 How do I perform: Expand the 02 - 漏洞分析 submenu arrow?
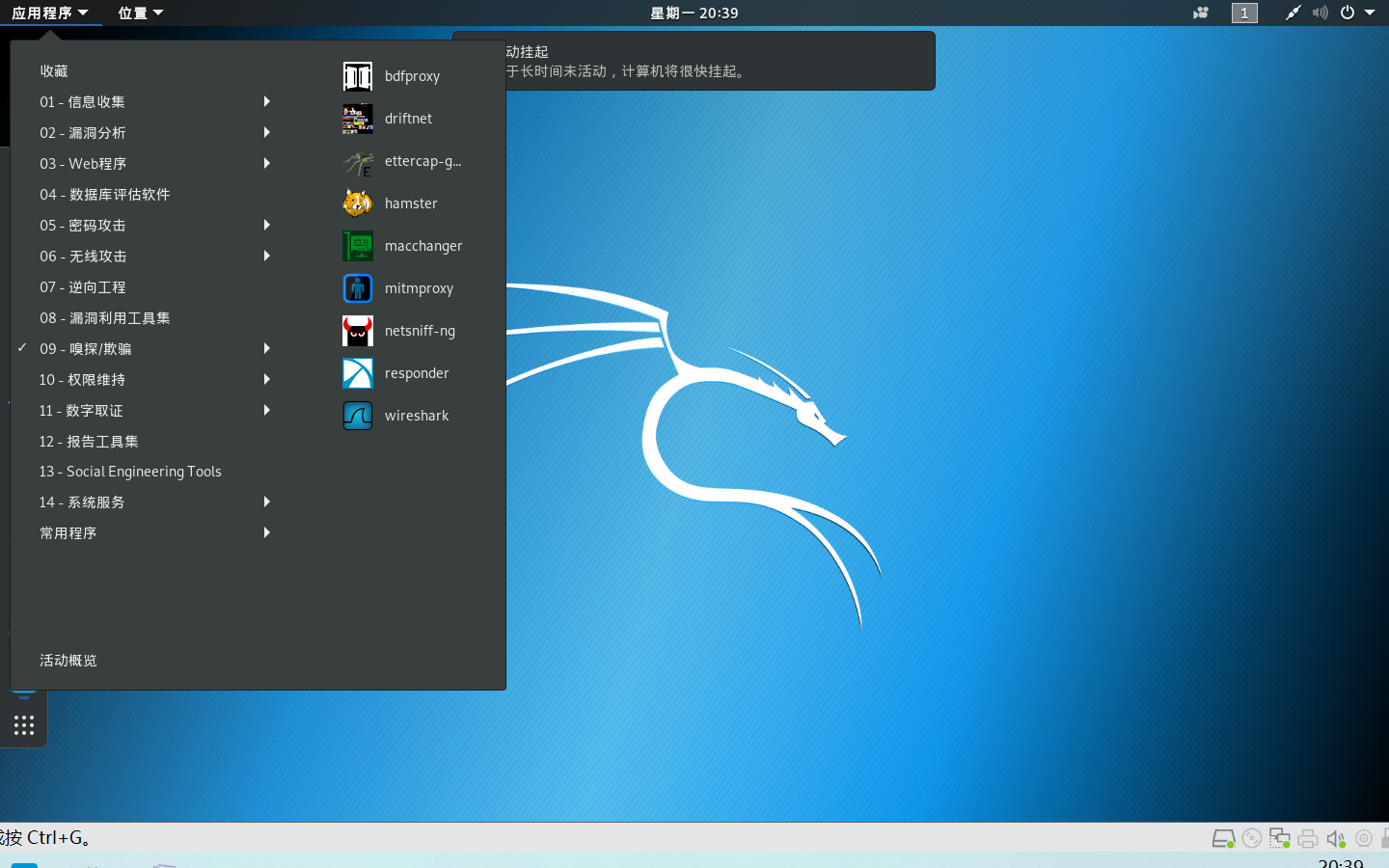coord(267,132)
